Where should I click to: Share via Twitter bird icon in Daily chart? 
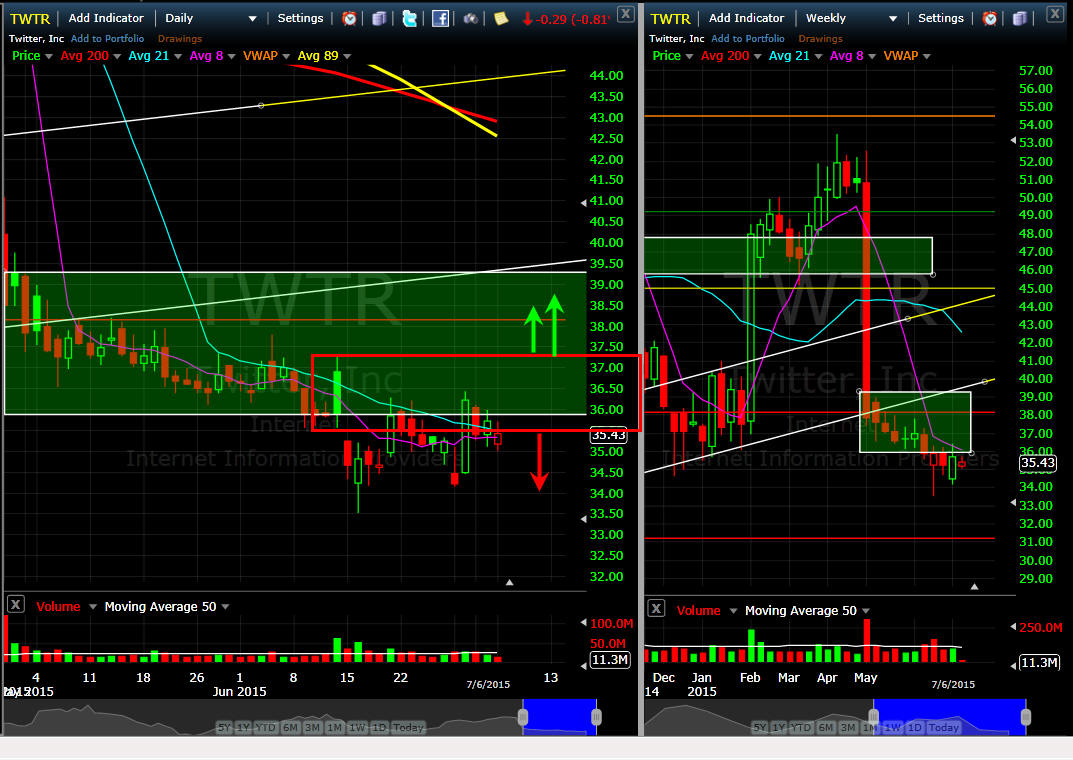pyautogui.click(x=409, y=18)
